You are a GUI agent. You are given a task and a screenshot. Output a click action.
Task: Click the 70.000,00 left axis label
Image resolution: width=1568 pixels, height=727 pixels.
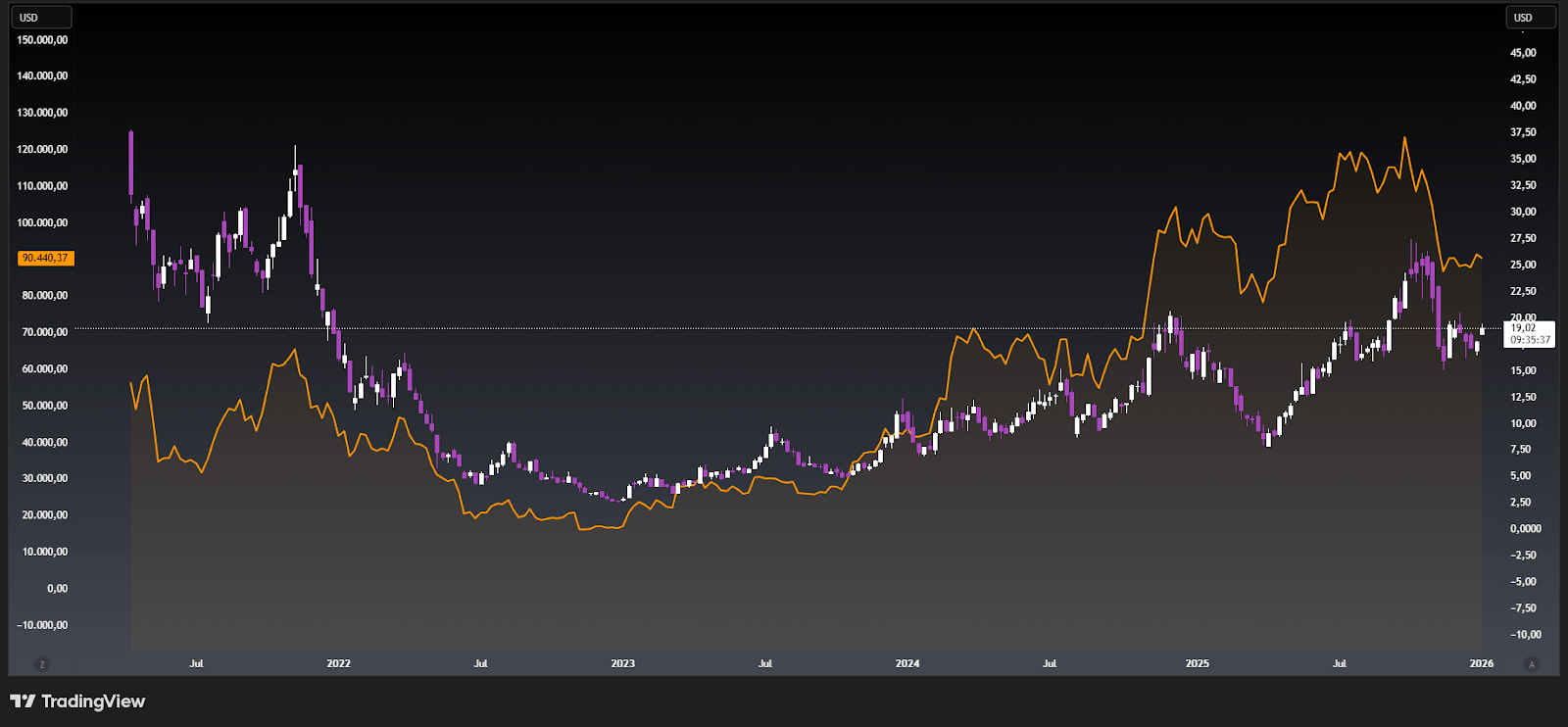click(x=45, y=332)
